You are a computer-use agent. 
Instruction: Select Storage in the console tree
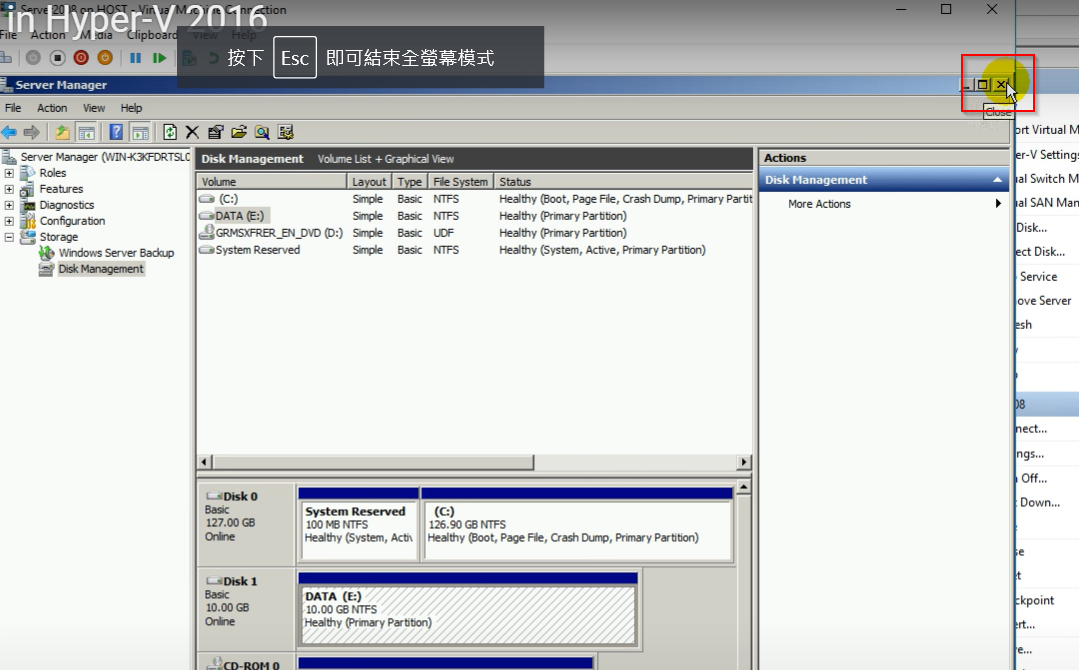[58, 237]
